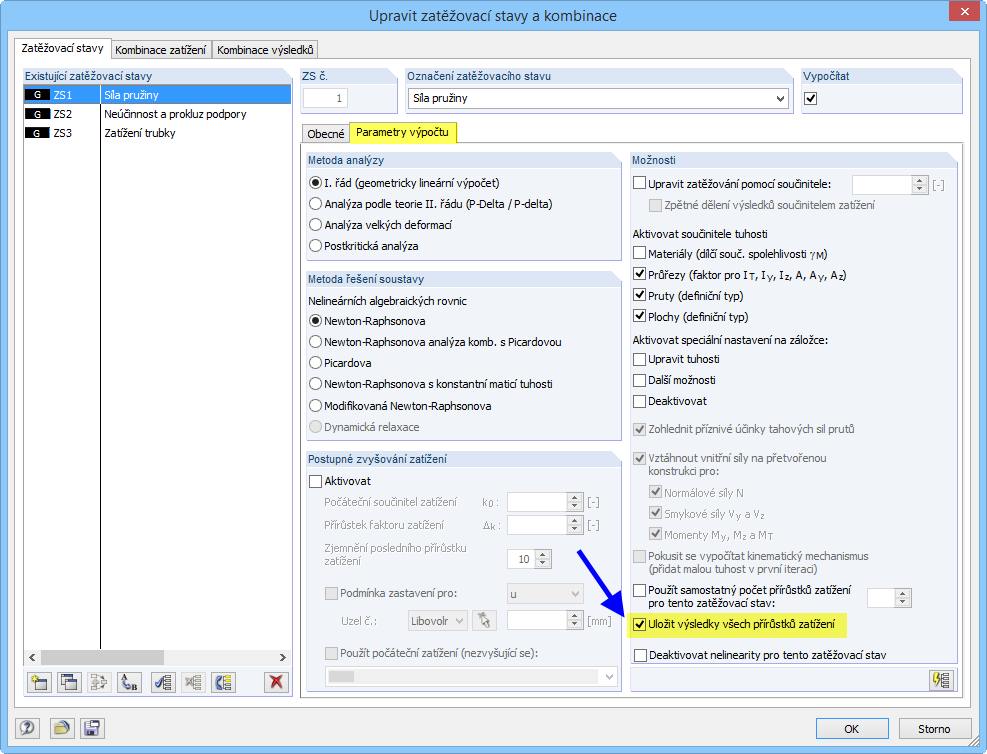Click the node pick cursor icon
The image size is (987, 754).
tap(484, 621)
